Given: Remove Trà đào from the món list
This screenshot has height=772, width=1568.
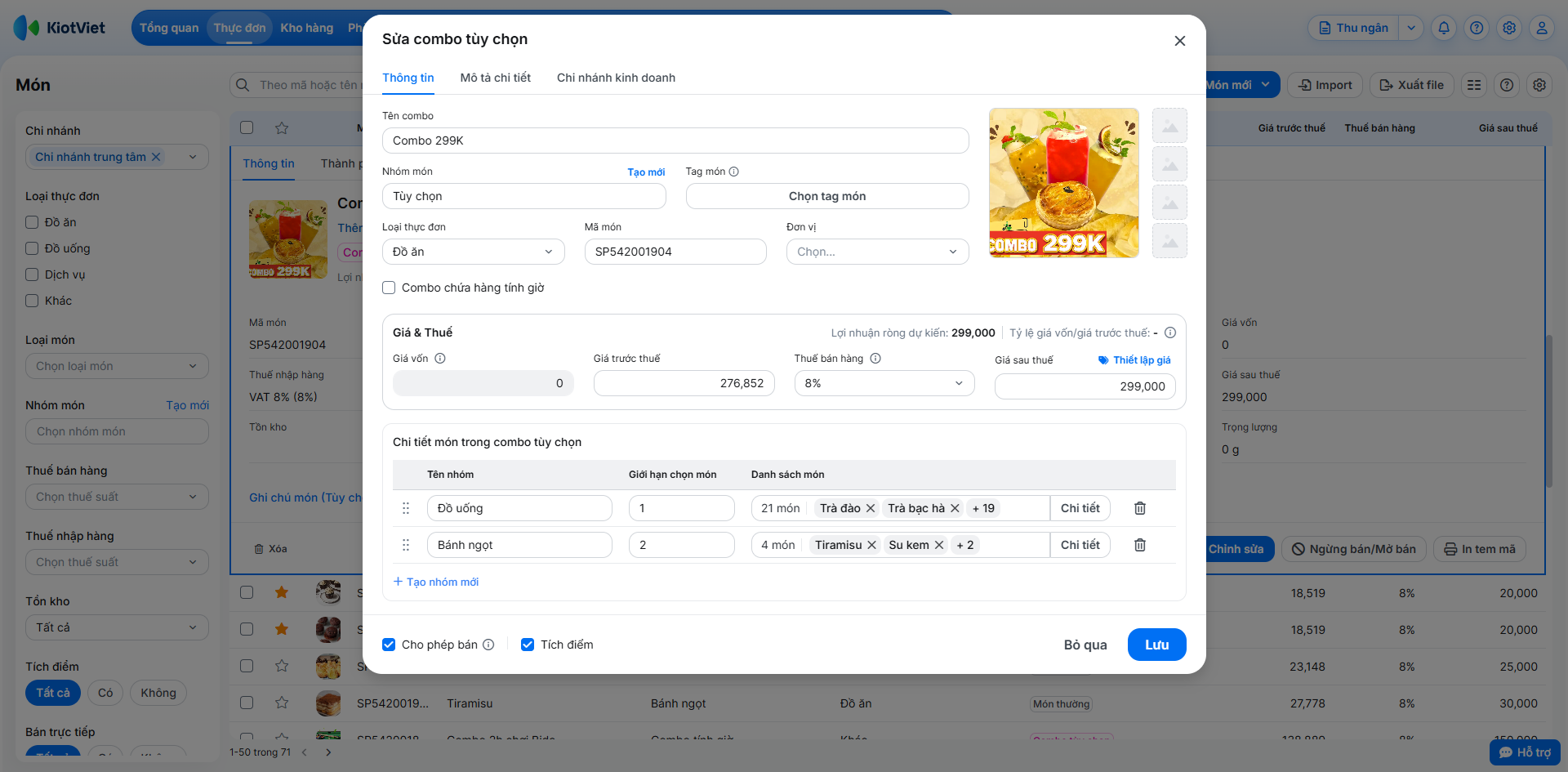Looking at the screenshot, I should 871,508.
